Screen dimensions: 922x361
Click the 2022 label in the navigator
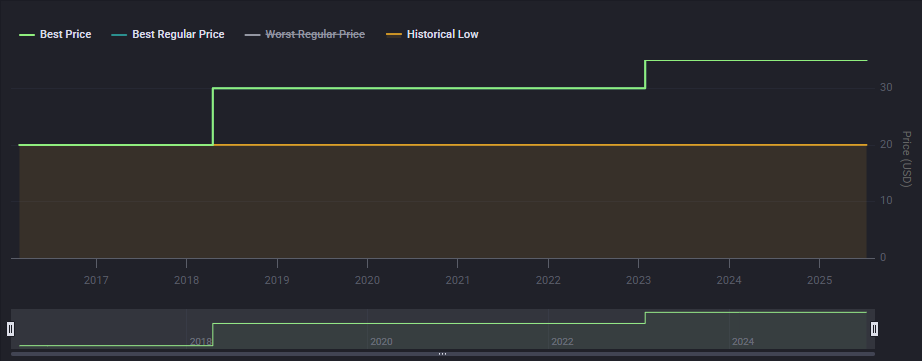tap(562, 342)
